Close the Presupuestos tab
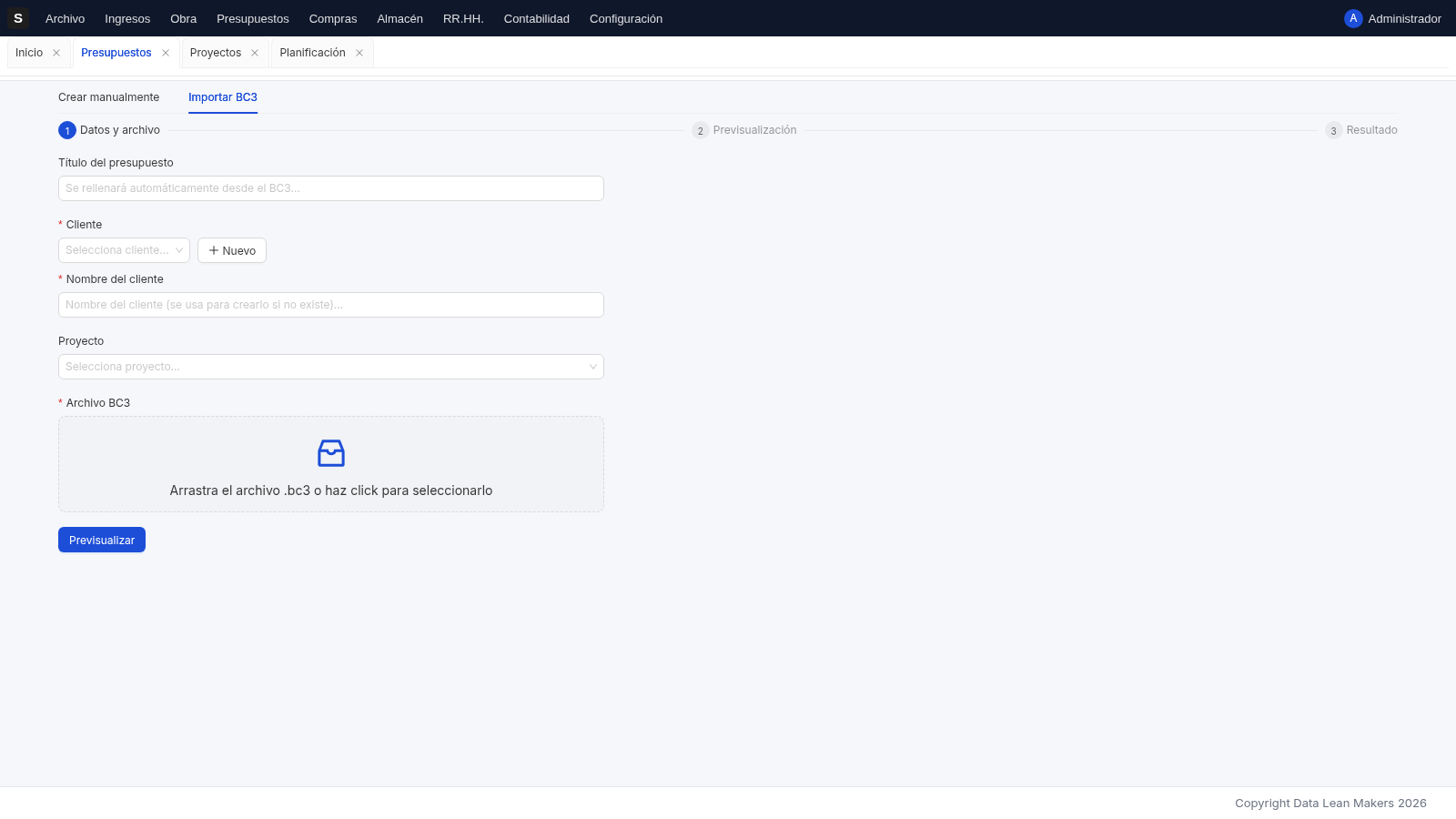Screen dimensions: 1456x819 click(x=166, y=53)
